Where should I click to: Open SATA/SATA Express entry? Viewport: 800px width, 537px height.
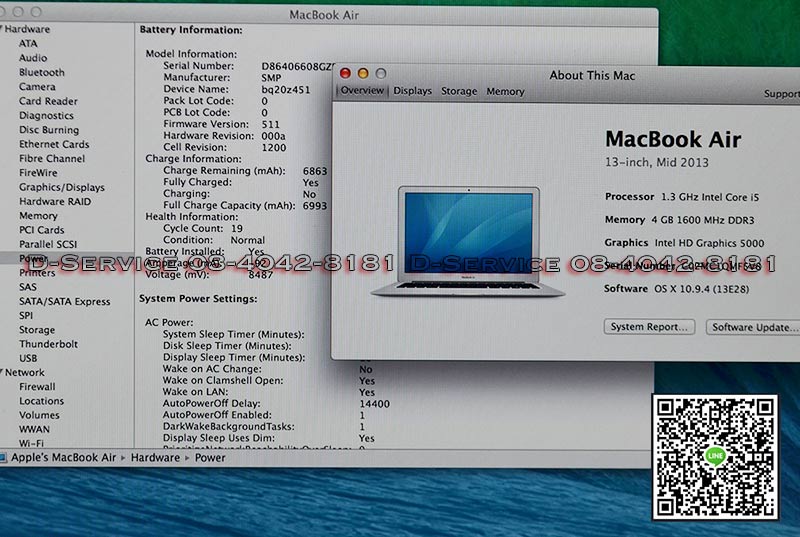tap(65, 301)
